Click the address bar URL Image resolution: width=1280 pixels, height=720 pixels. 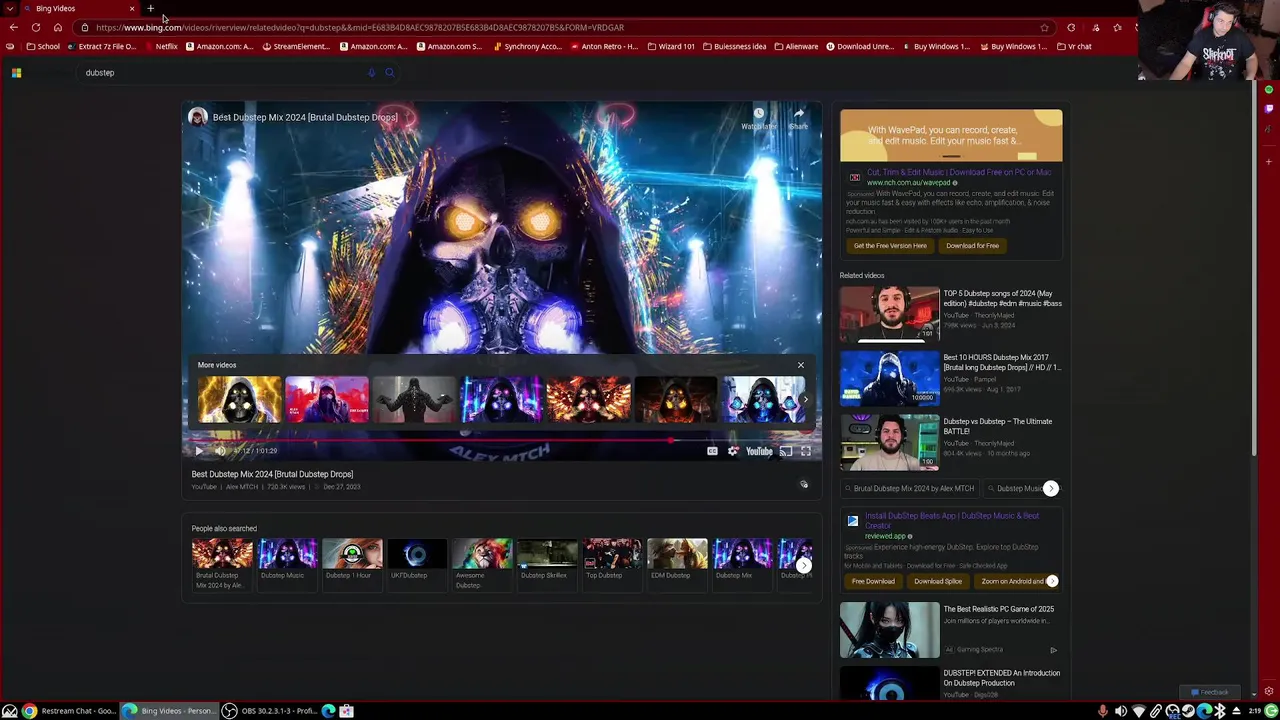point(360,27)
